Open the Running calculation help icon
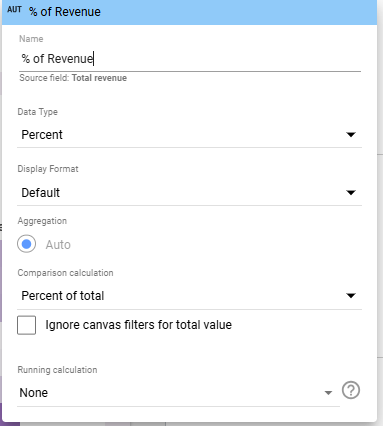This screenshot has height=426, width=383. point(351,390)
